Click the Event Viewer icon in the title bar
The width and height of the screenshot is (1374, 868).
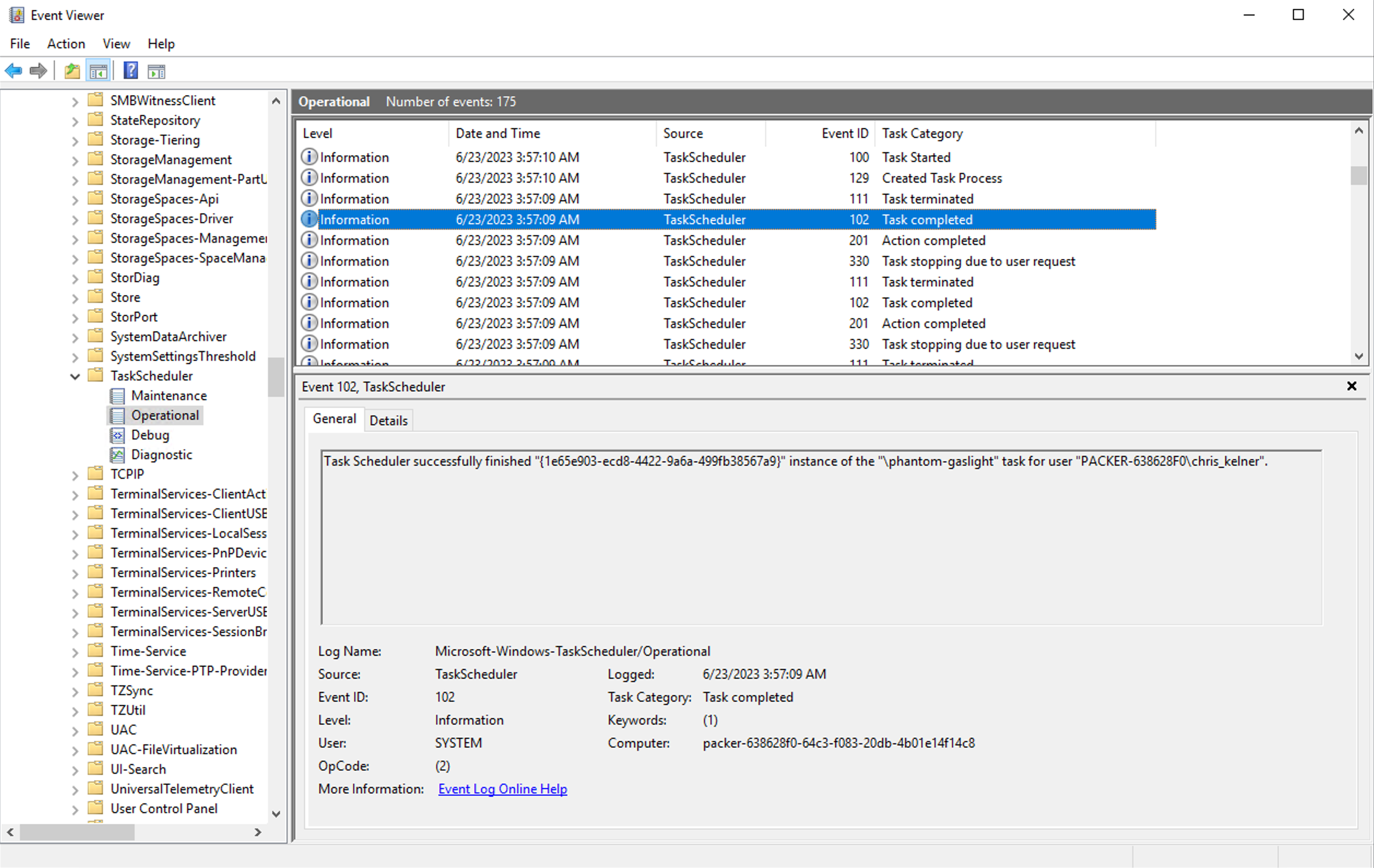pyautogui.click(x=16, y=15)
